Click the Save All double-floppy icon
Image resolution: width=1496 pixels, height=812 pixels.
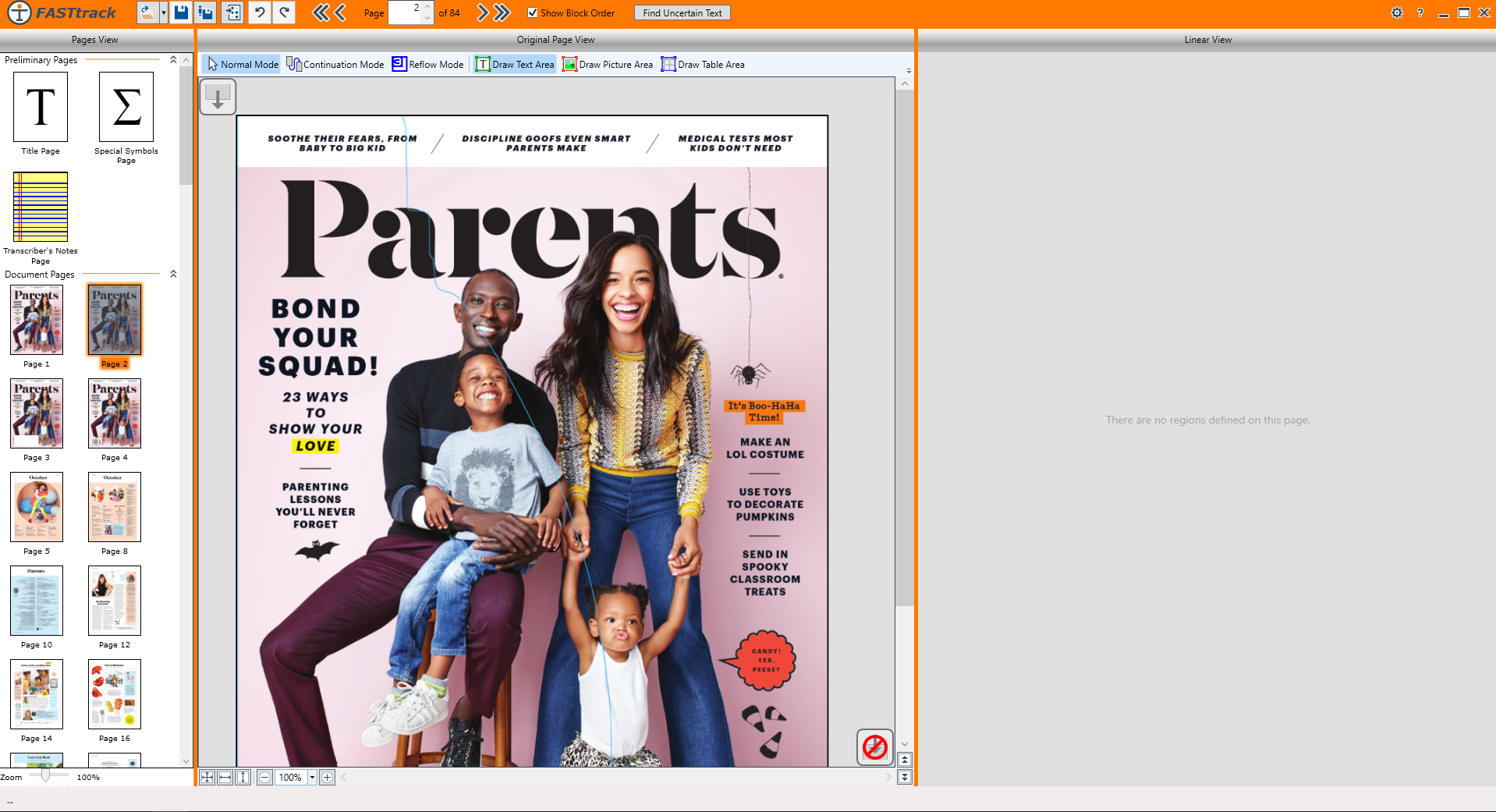pyautogui.click(x=206, y=12)
